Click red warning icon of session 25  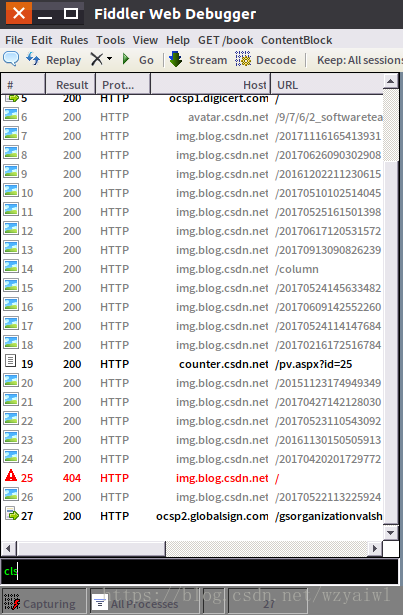[x=11, y=476]
